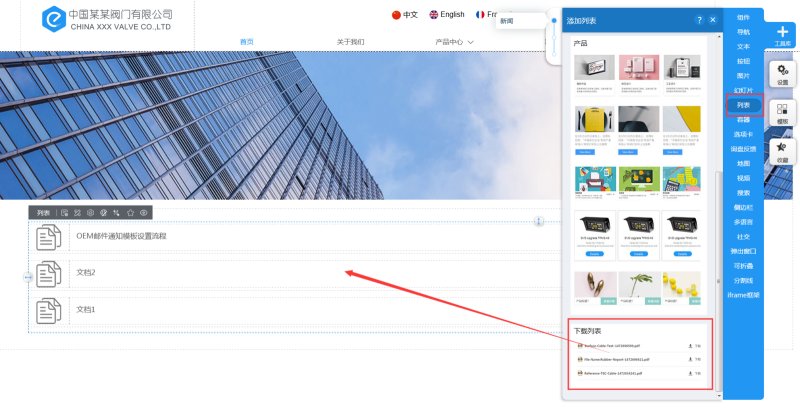This screenshot has height=408, width=800.
Task: Switch language to English
Action: [447, 15]
